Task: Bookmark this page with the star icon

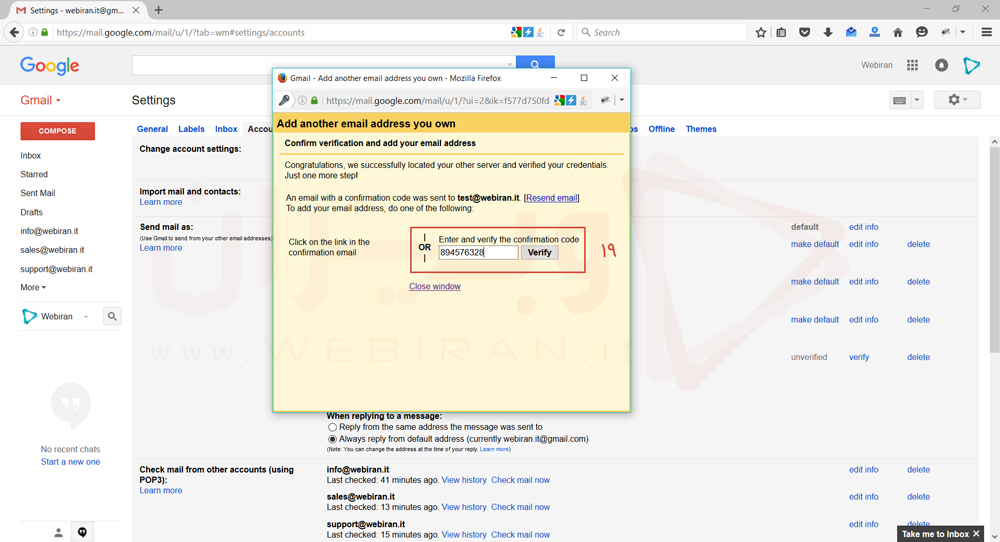Action: point(760,33)
